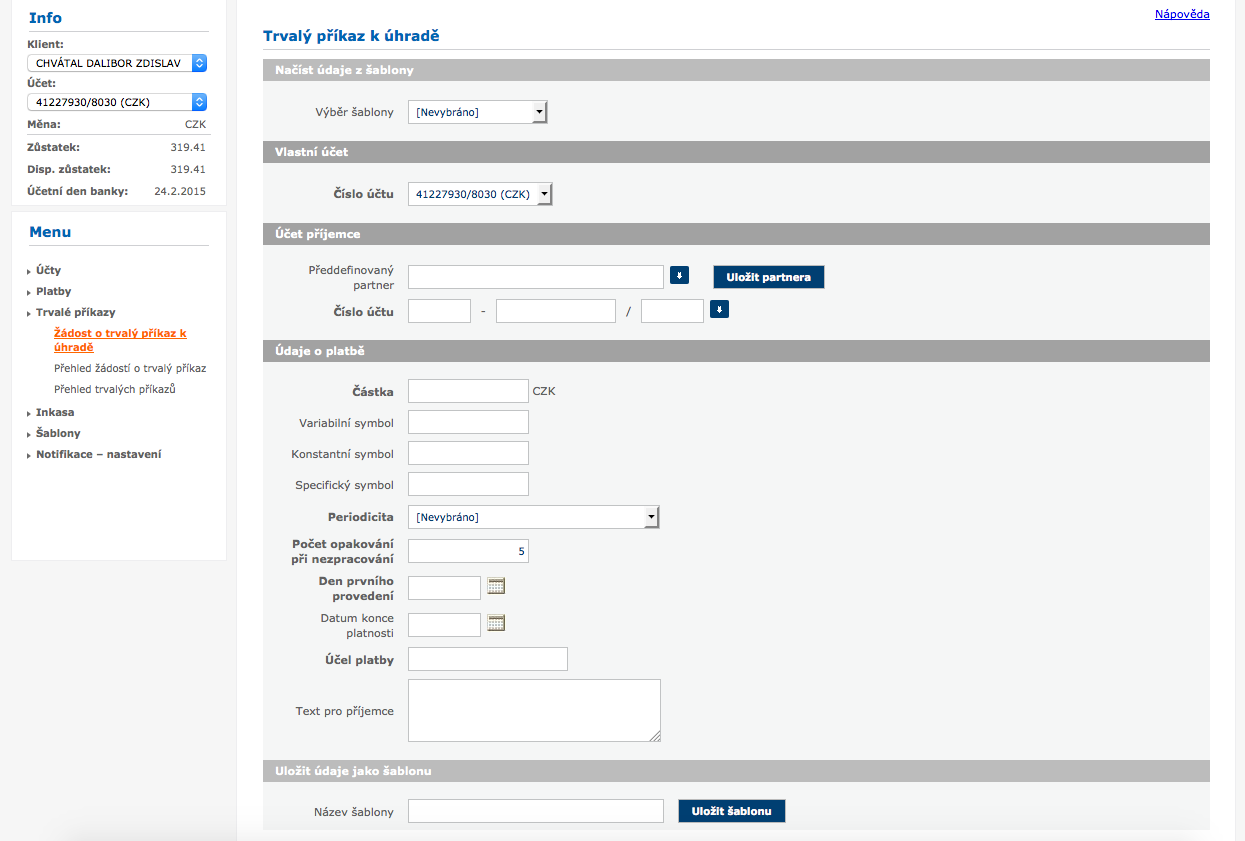This screenshot has width=1245, height=841.
Task: Click the Zůstatek value 319.41
Action: point(188,147)
